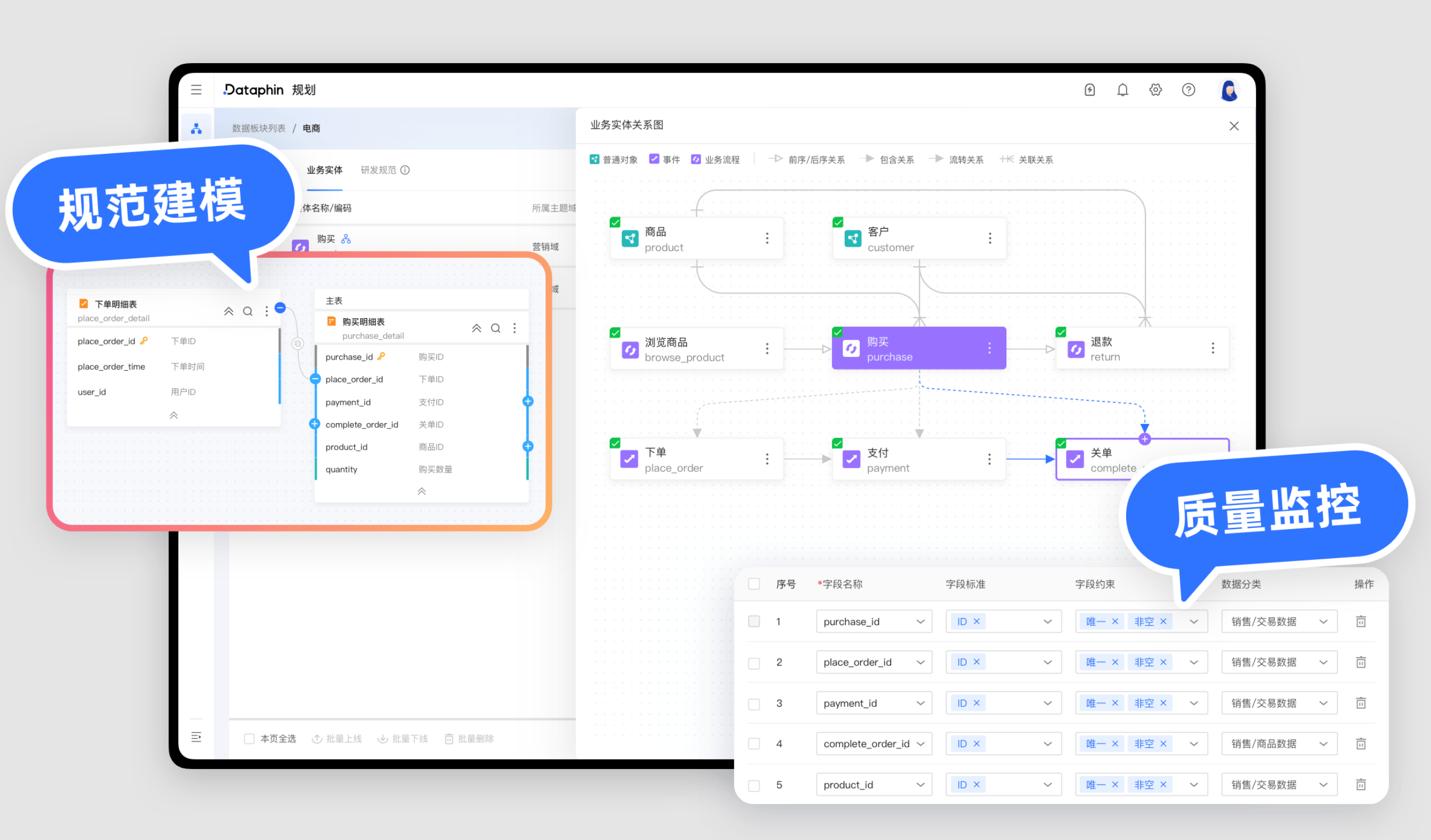This screenshot has width=1431, height=840.
Task: Collapse the 下单明细表 table header chevron
Action: [x=228, y=311]
